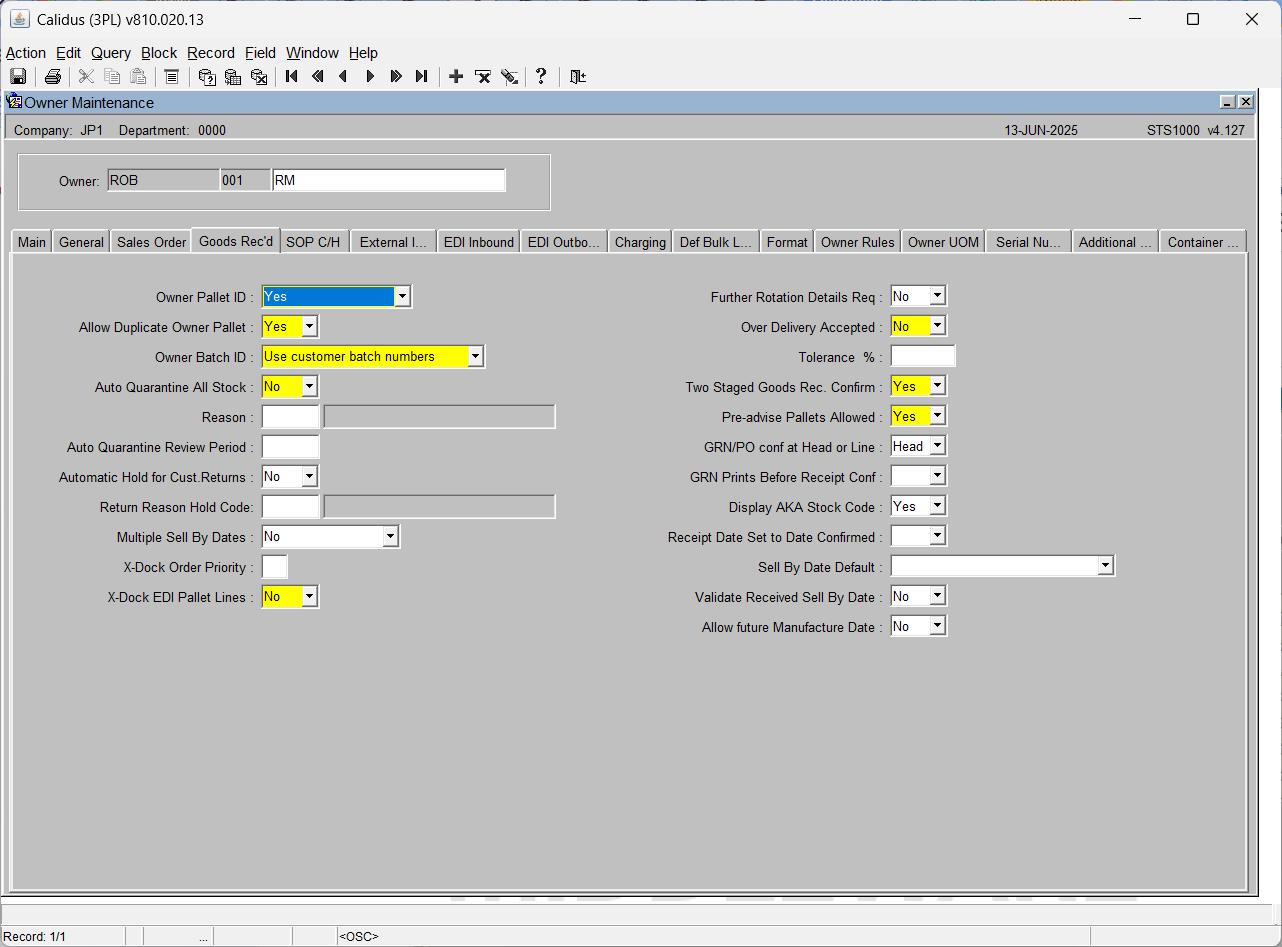Click the X-Dock Order Priority field
Screen dimensions: 1282x947
275,567
